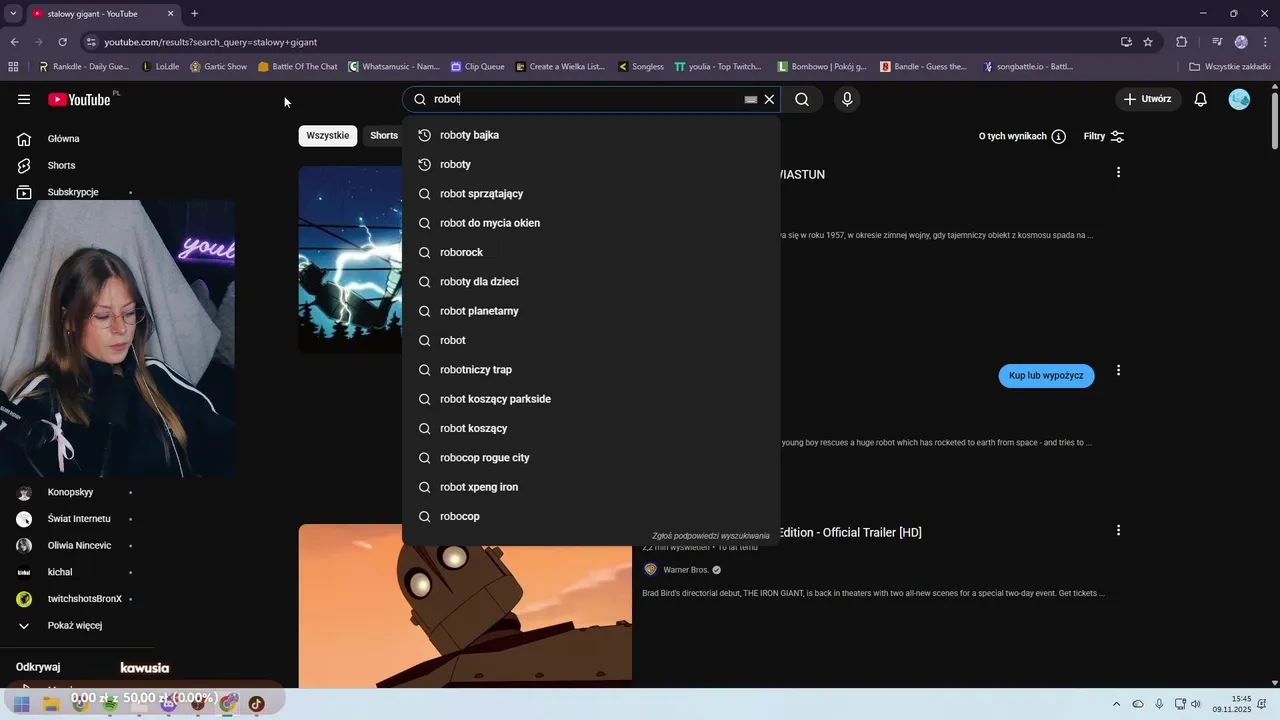Choose suggestion "roboty bajka"

coord(590,135)
